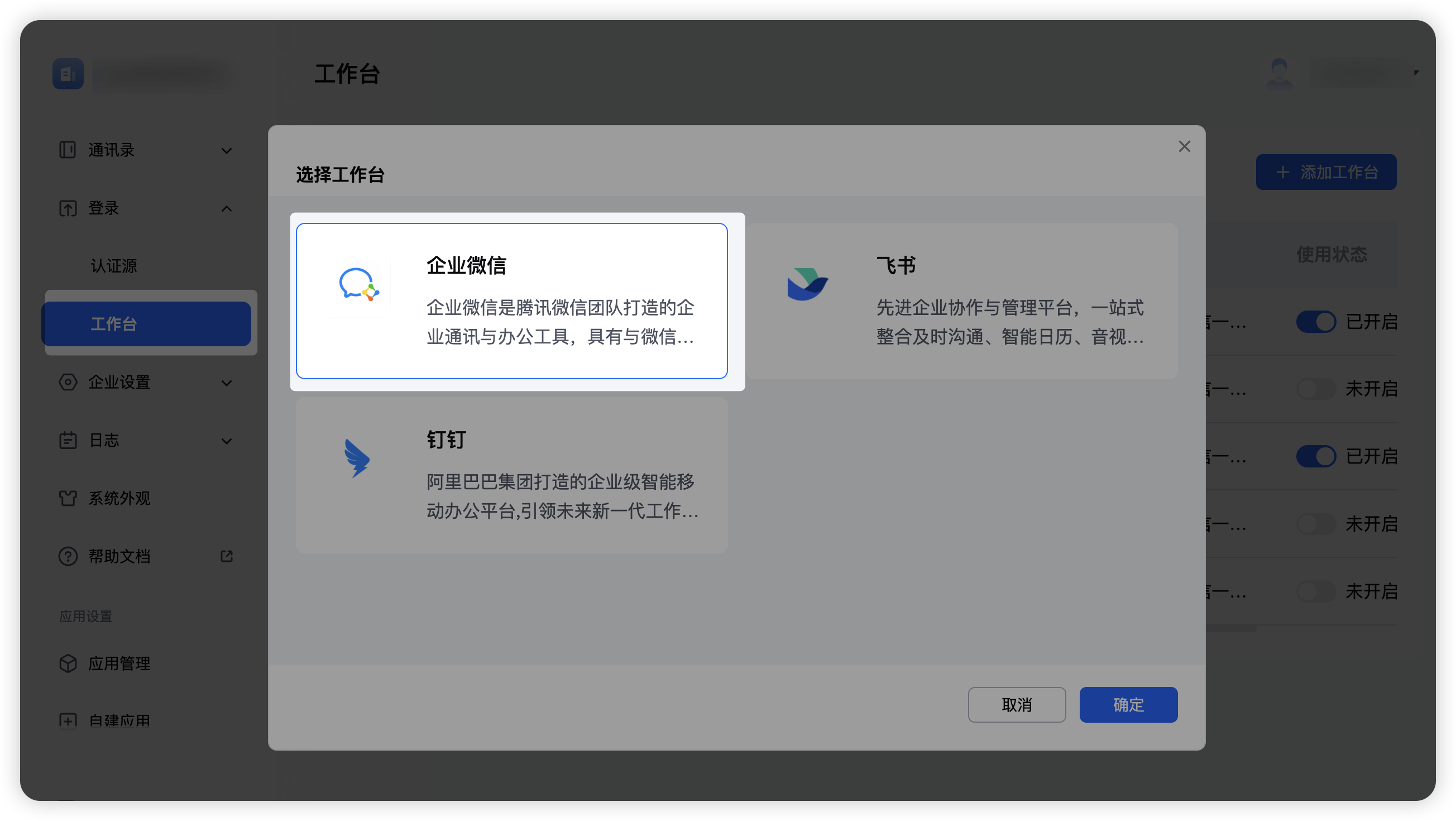This screenshot has height=821, width=1456.
Task: Click the 通讯录 sidebar icon
Action: pyautogui.click(x=67, y=150)
